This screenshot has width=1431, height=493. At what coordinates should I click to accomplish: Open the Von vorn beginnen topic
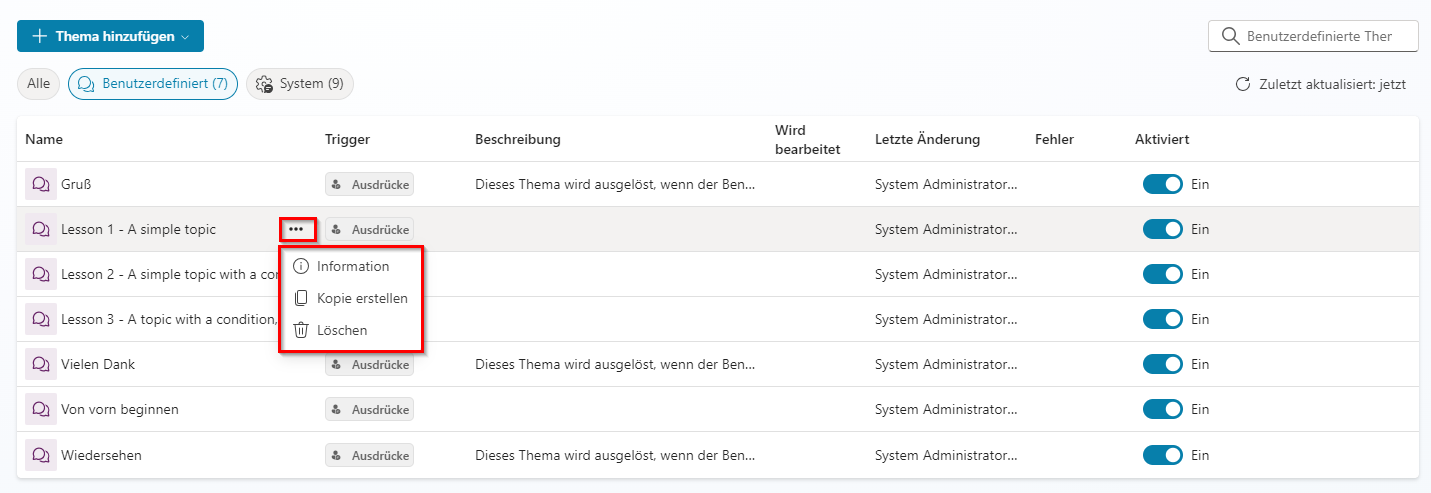(120, 410)
